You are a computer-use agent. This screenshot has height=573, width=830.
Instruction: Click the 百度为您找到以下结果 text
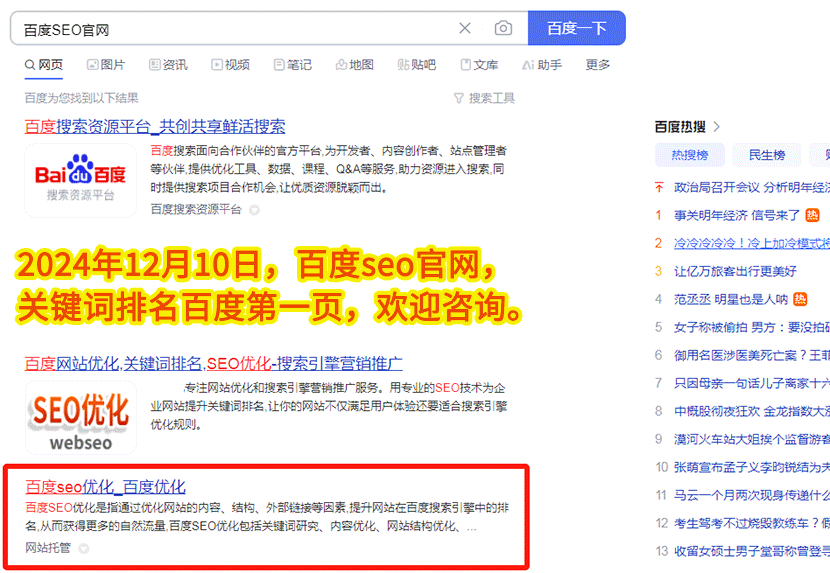[x=82, y=98]
